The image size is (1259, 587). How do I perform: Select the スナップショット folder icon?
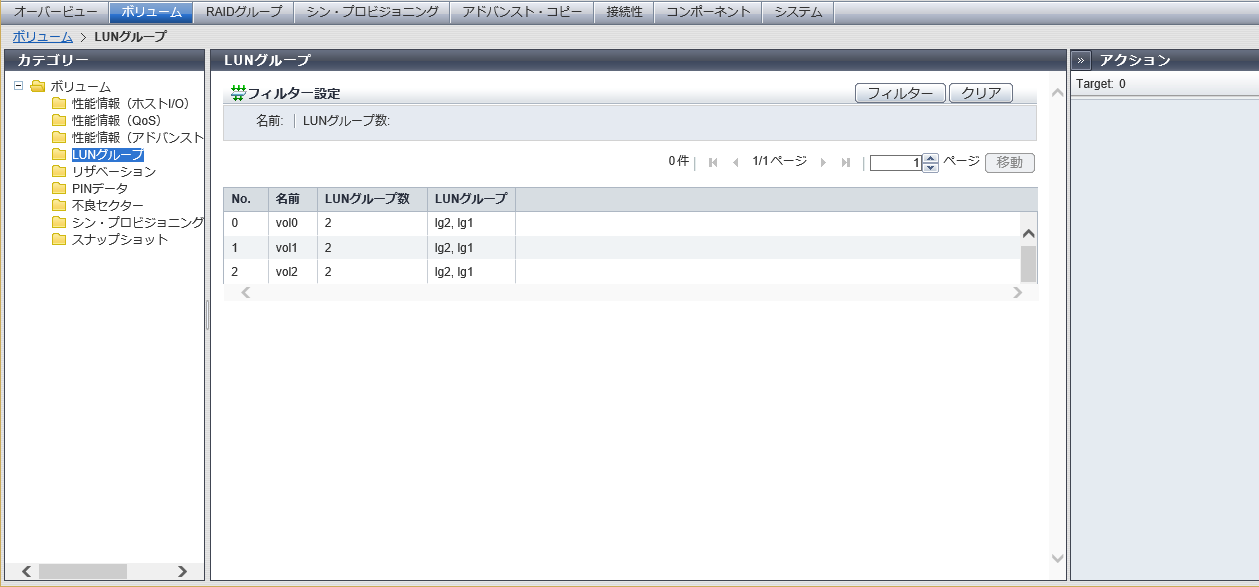59,239
